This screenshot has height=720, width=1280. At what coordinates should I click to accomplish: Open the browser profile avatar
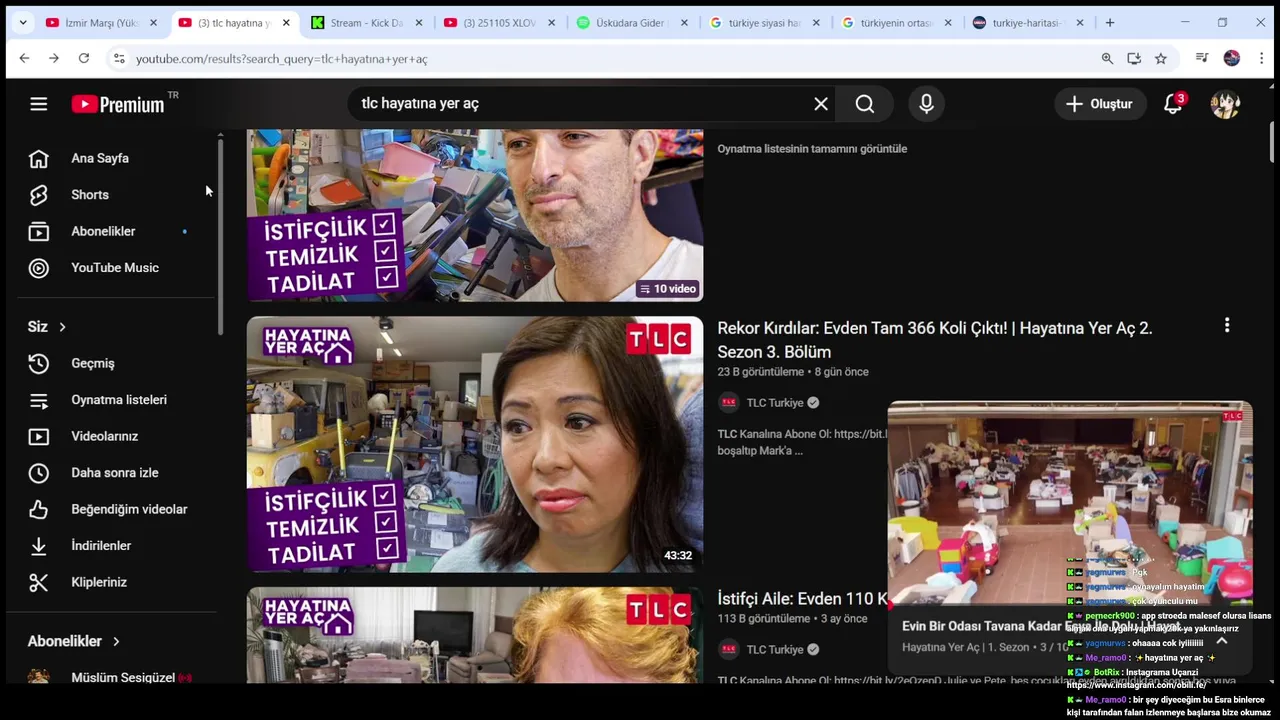[x=1232, y=59]
